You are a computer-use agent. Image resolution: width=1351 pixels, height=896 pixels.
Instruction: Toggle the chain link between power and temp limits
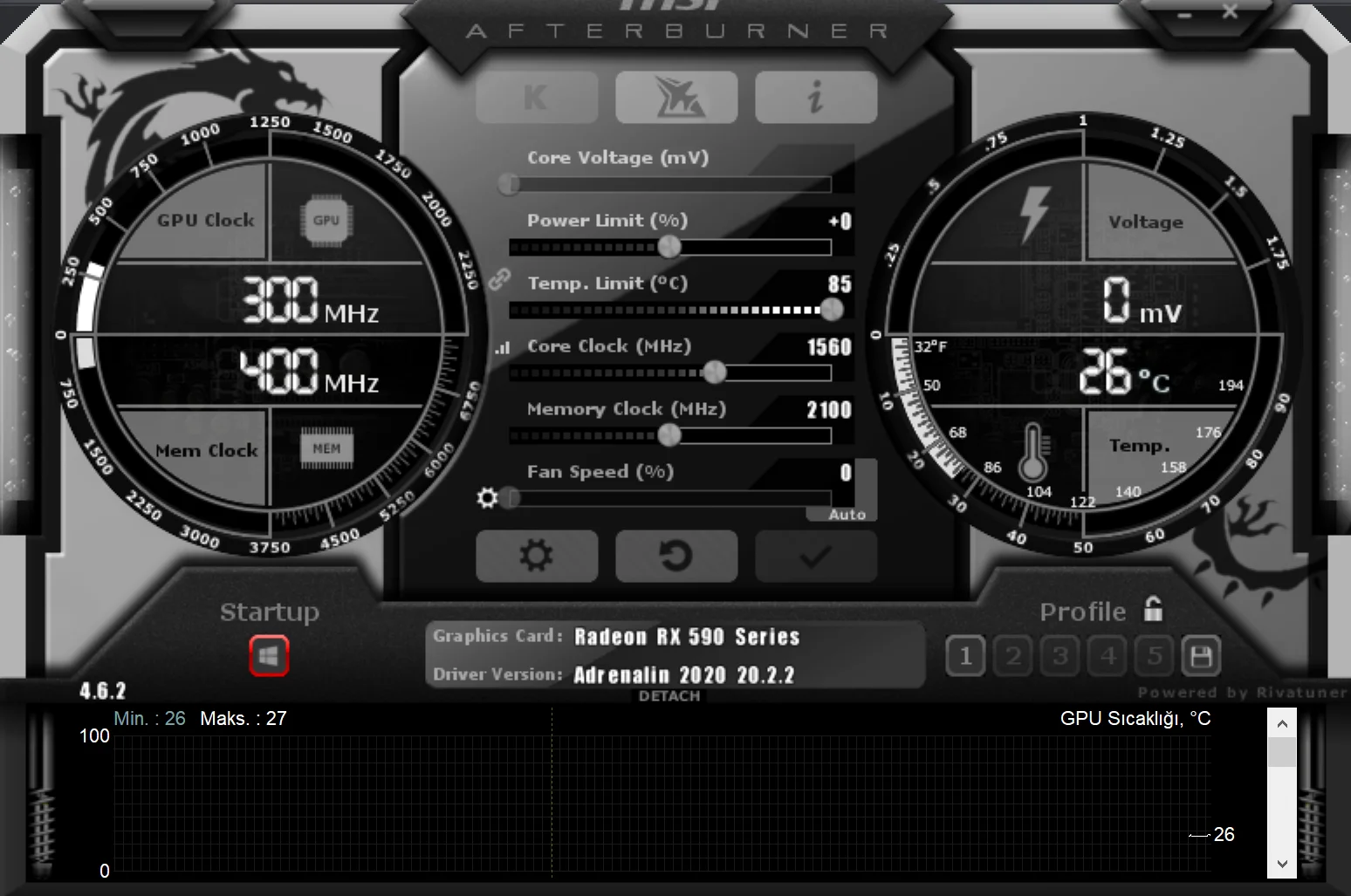point(499,279)
